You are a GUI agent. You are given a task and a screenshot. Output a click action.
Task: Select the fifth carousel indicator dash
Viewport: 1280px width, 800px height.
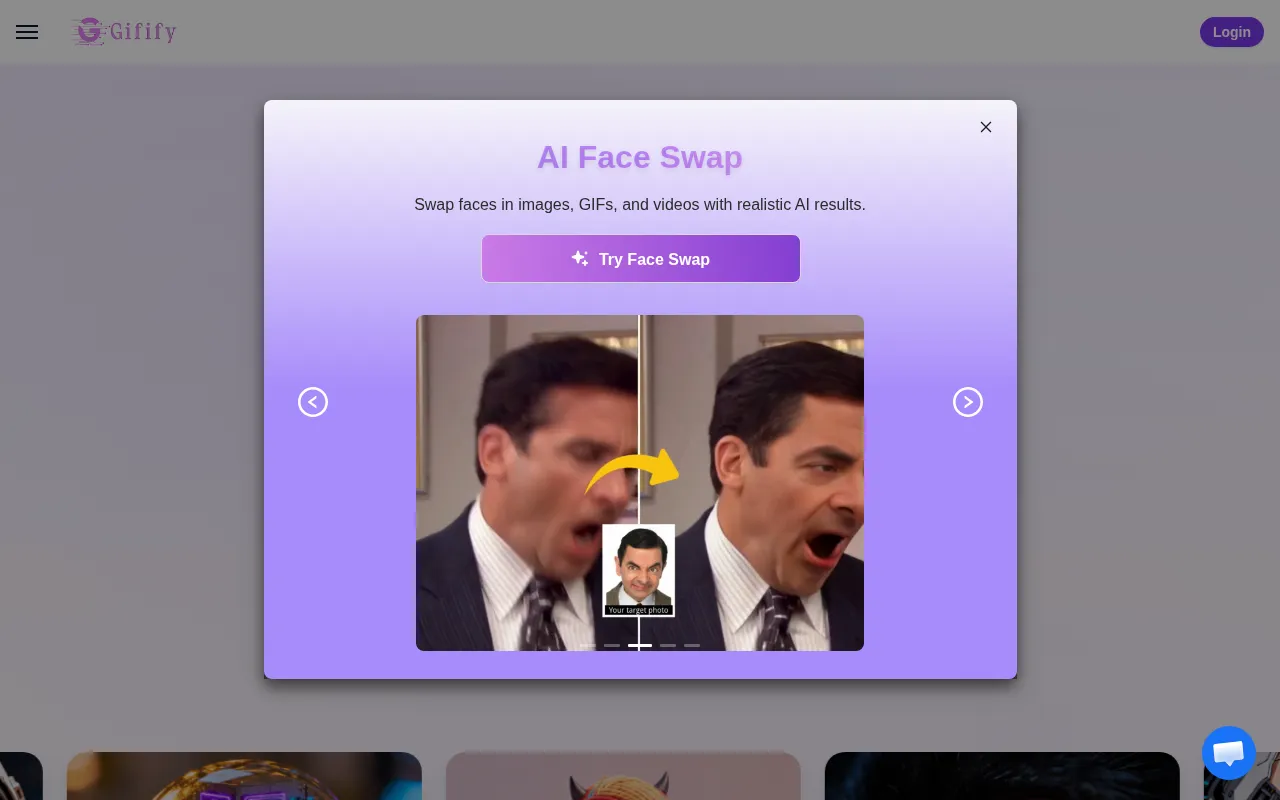[692, 646]
